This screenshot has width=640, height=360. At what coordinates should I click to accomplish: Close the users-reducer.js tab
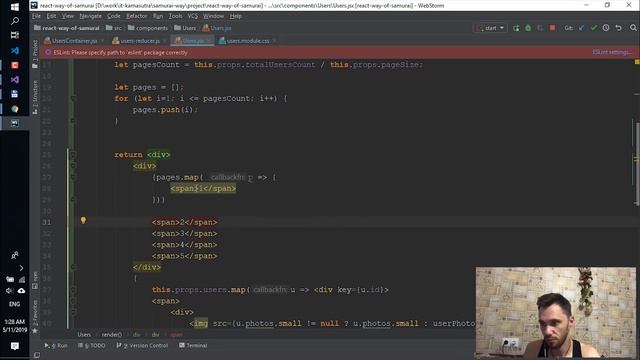pos(164,41)
